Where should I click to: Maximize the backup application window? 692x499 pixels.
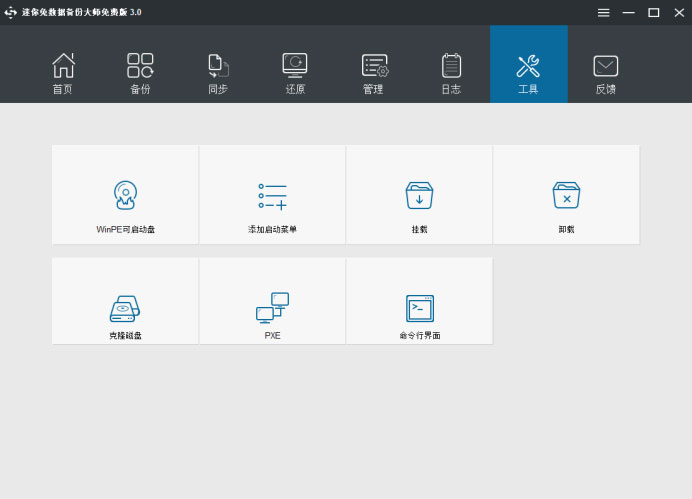click(x=653, y=12)
